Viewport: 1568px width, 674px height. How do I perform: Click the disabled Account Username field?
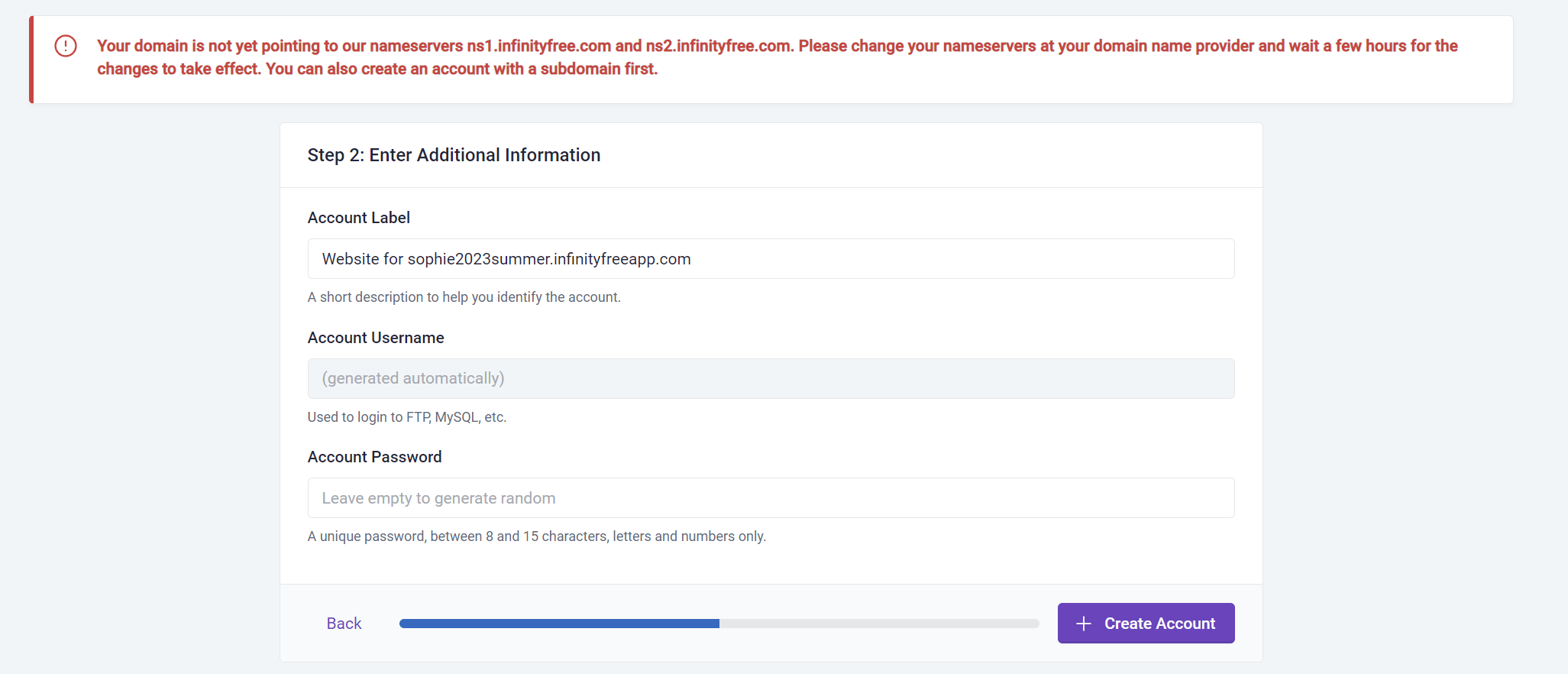click(x=770, y=379)
